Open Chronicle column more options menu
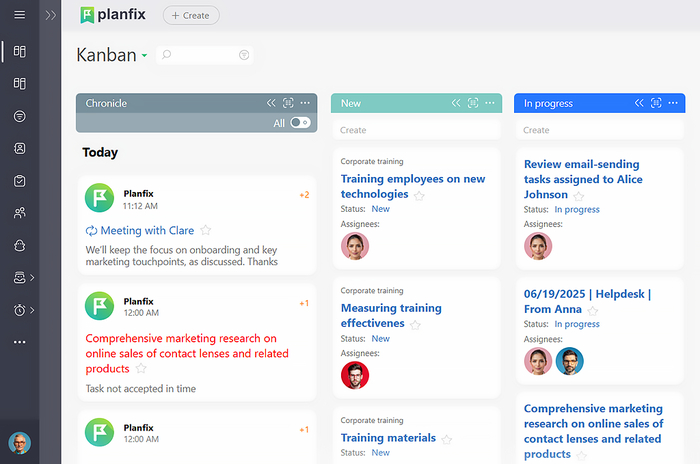This screenshot has width=700, height=464. (x=306, y=103)
